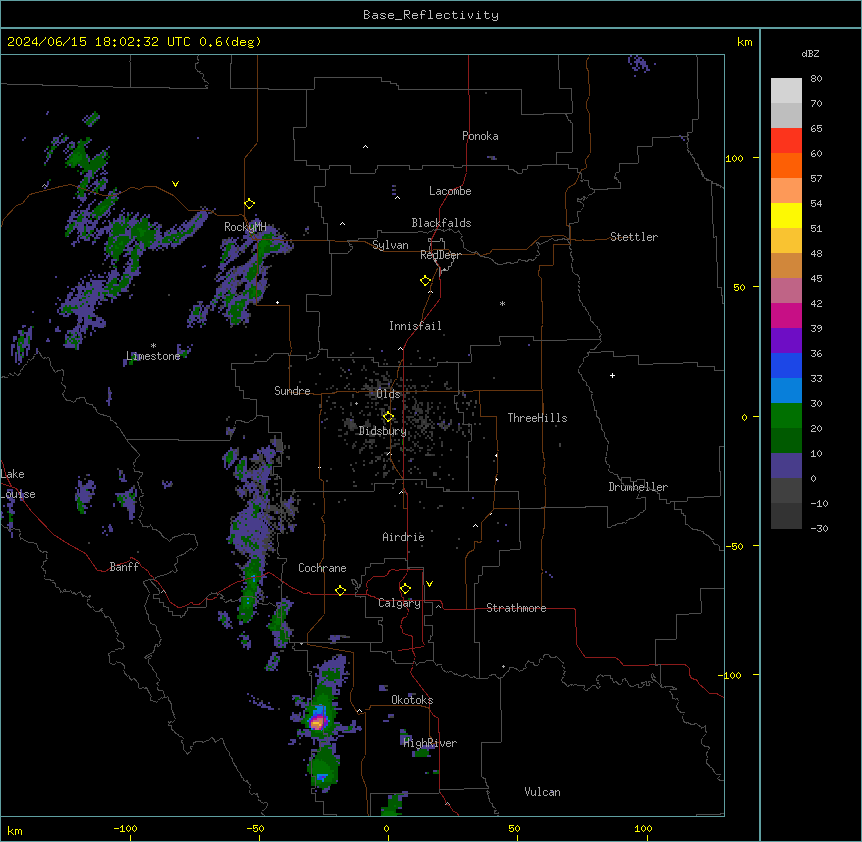Image resolution: width=862 pixels, height=842 pixels.
Task: Click the Blackfalds label
Action: 441,223
